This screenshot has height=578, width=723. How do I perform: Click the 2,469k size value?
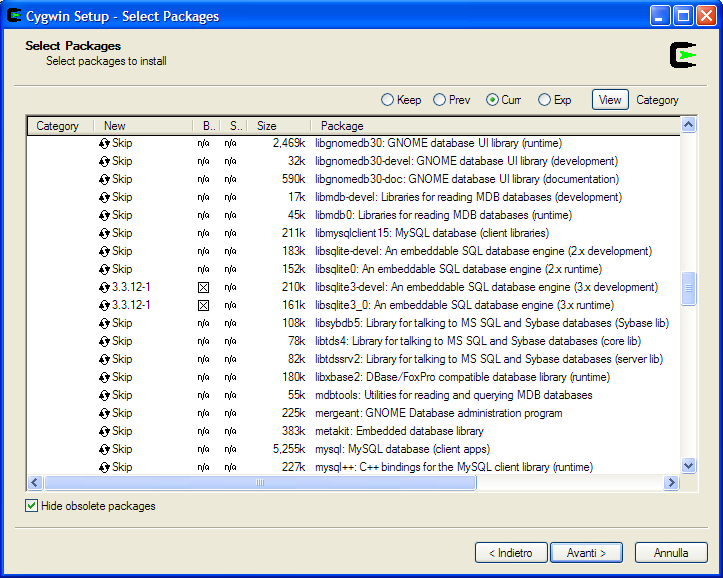(x=289, y=143)
